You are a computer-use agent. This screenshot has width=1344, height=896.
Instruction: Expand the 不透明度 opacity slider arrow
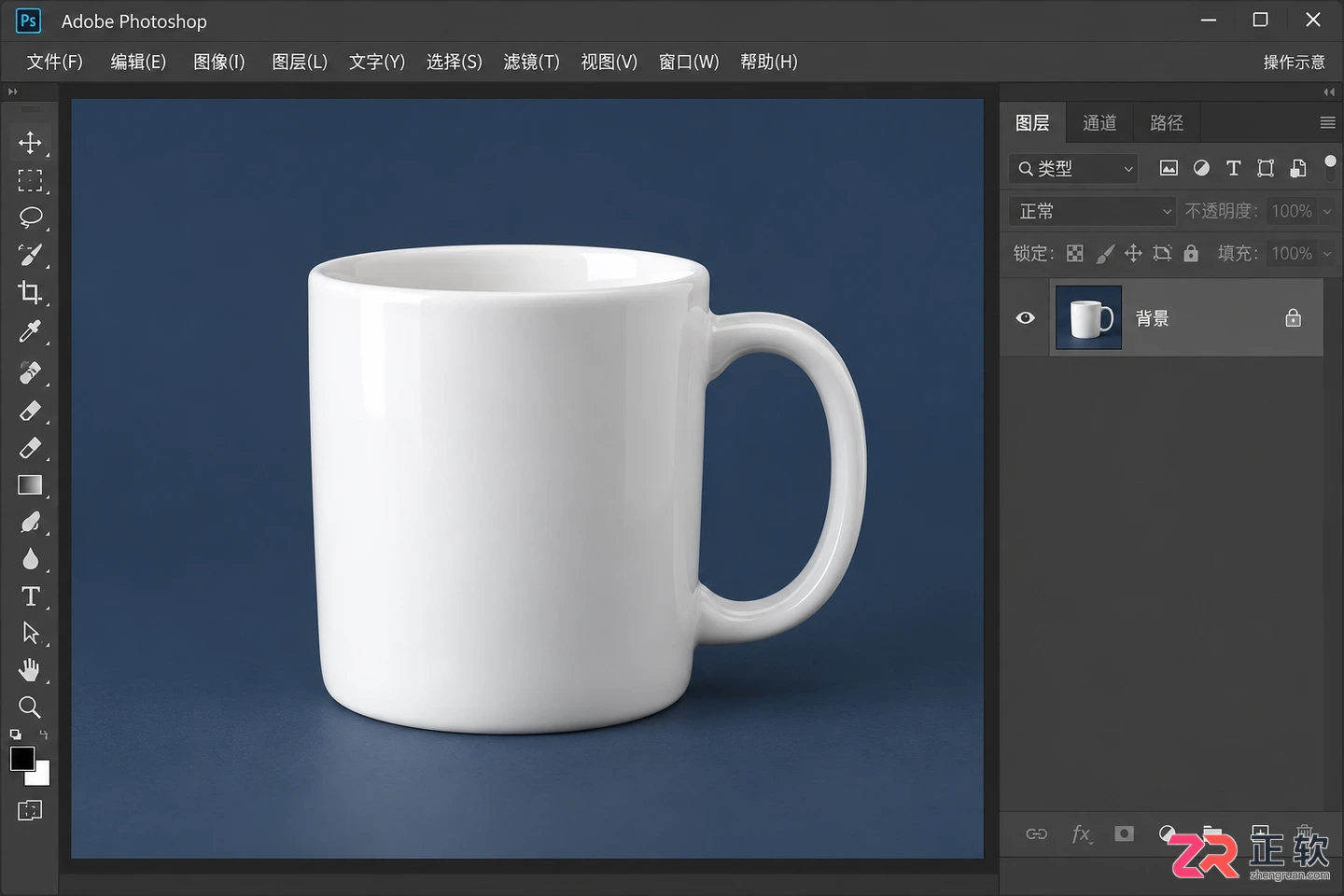click(1326, 212)
